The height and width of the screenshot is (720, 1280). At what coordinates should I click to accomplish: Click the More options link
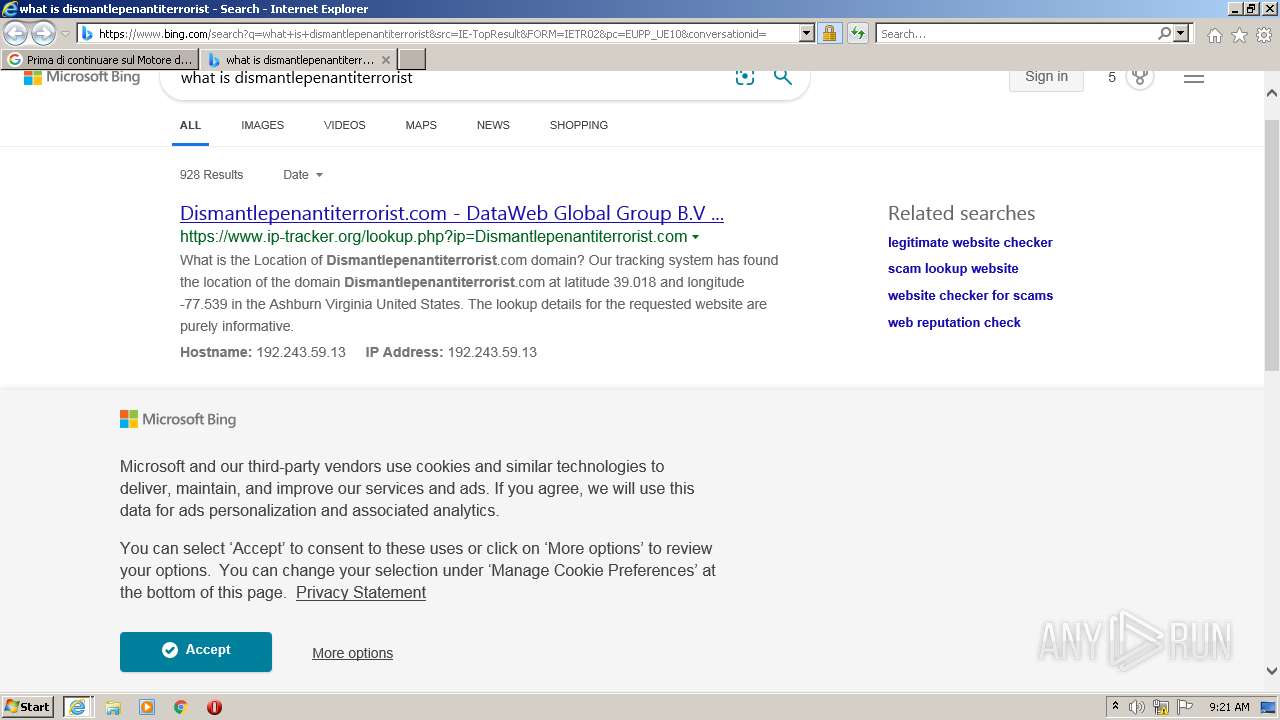(352, 653)
